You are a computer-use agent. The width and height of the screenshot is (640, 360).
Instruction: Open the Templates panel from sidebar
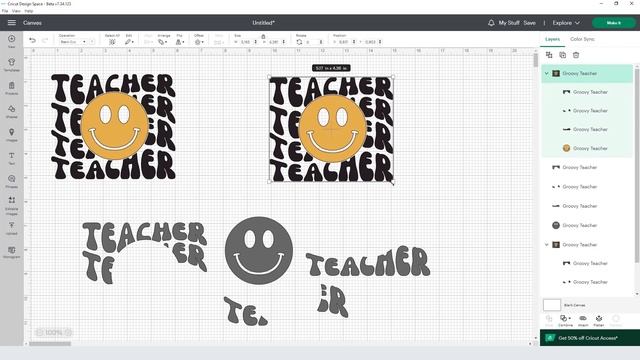click(11, 64)
